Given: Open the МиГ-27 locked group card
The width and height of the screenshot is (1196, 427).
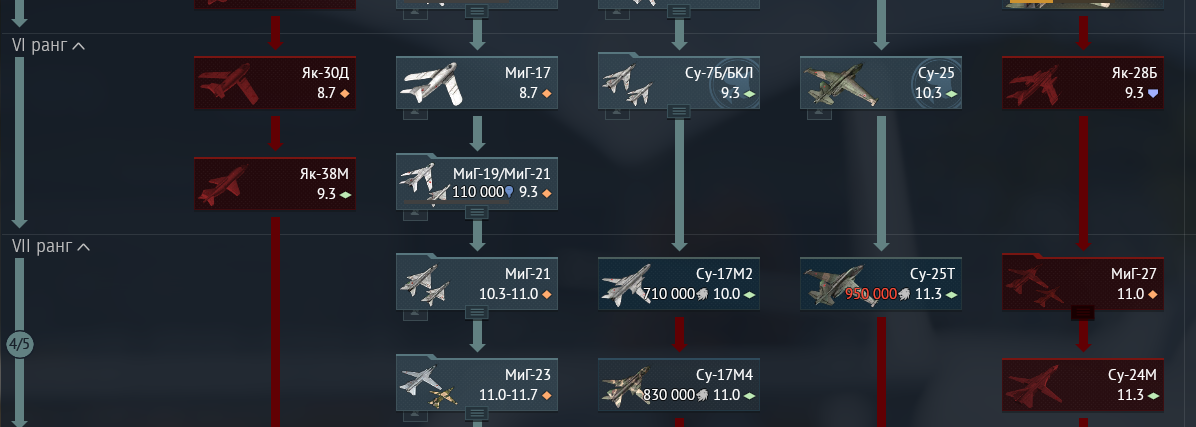Looking at the screenshot, I should tap(1082, 283).
